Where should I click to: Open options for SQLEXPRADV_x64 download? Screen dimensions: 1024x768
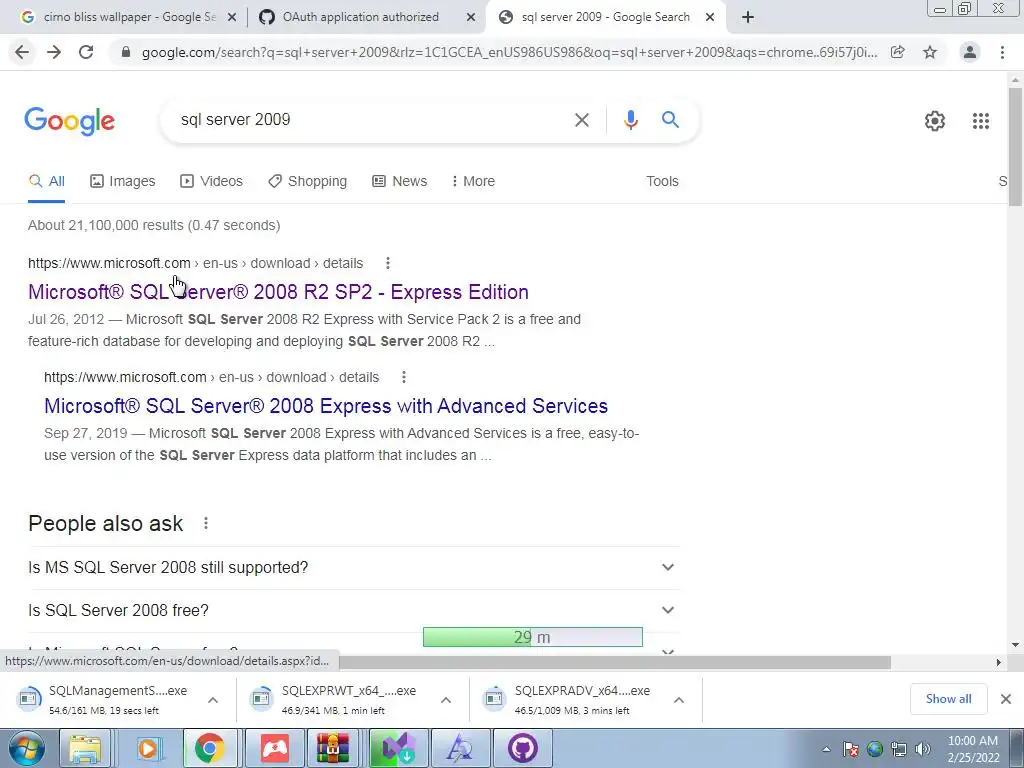click(x=679, y=700)
